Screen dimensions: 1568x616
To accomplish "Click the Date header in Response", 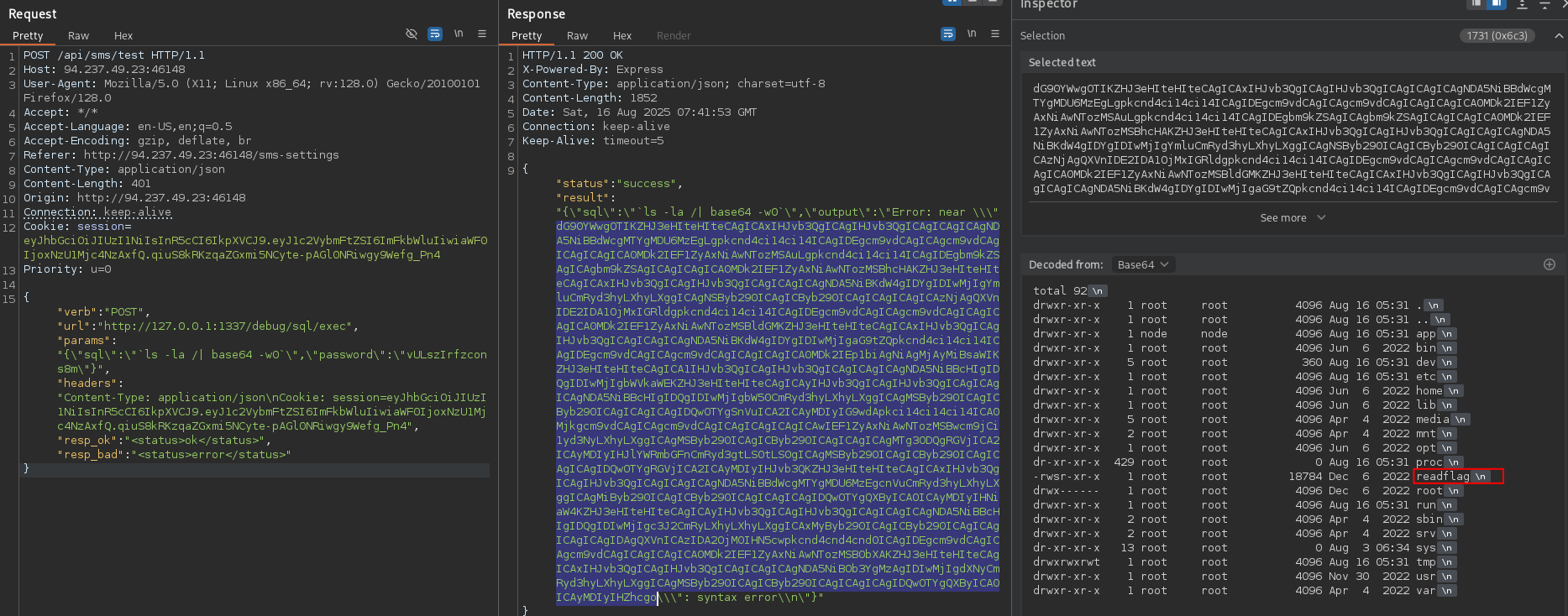I will click(x=640, y=112).
